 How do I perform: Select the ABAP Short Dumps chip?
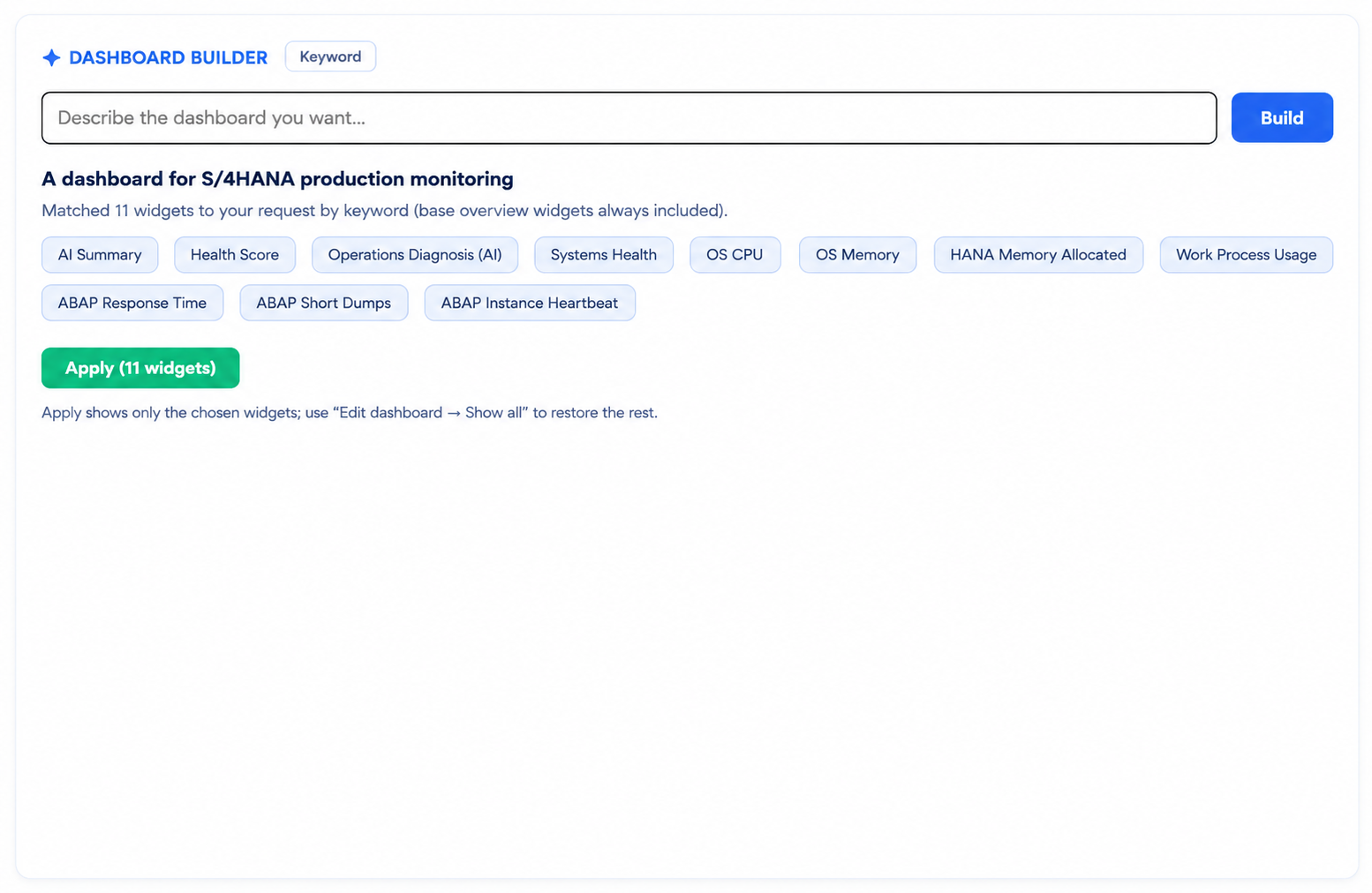click(324, 303)
